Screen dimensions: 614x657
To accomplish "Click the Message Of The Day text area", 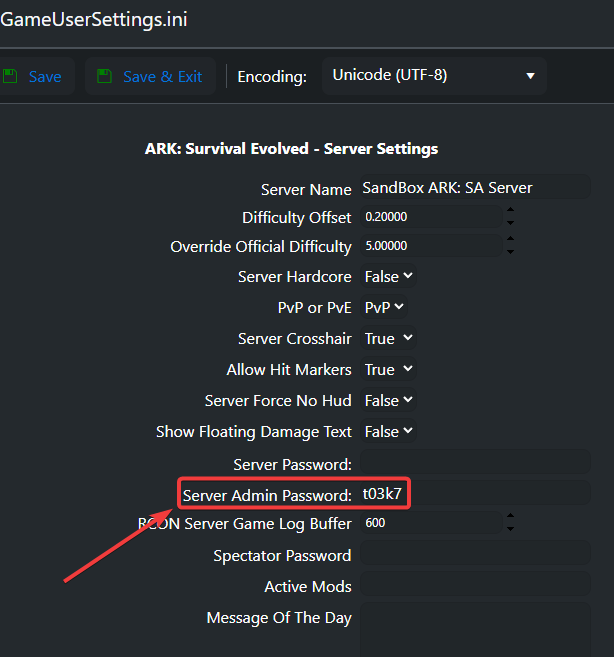I will [474, 628].
